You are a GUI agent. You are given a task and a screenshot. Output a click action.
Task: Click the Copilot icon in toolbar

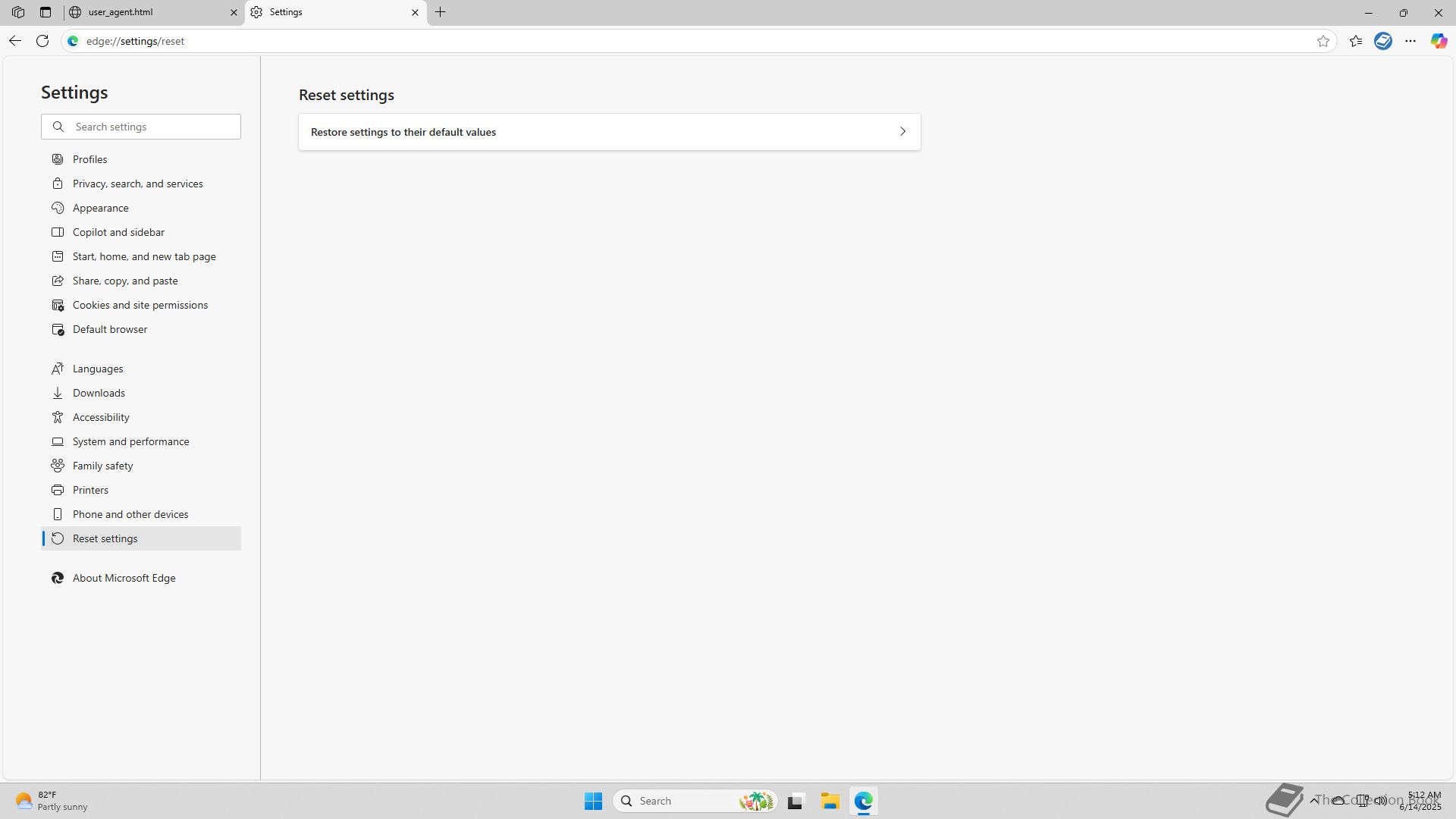tap(1439, 41)
